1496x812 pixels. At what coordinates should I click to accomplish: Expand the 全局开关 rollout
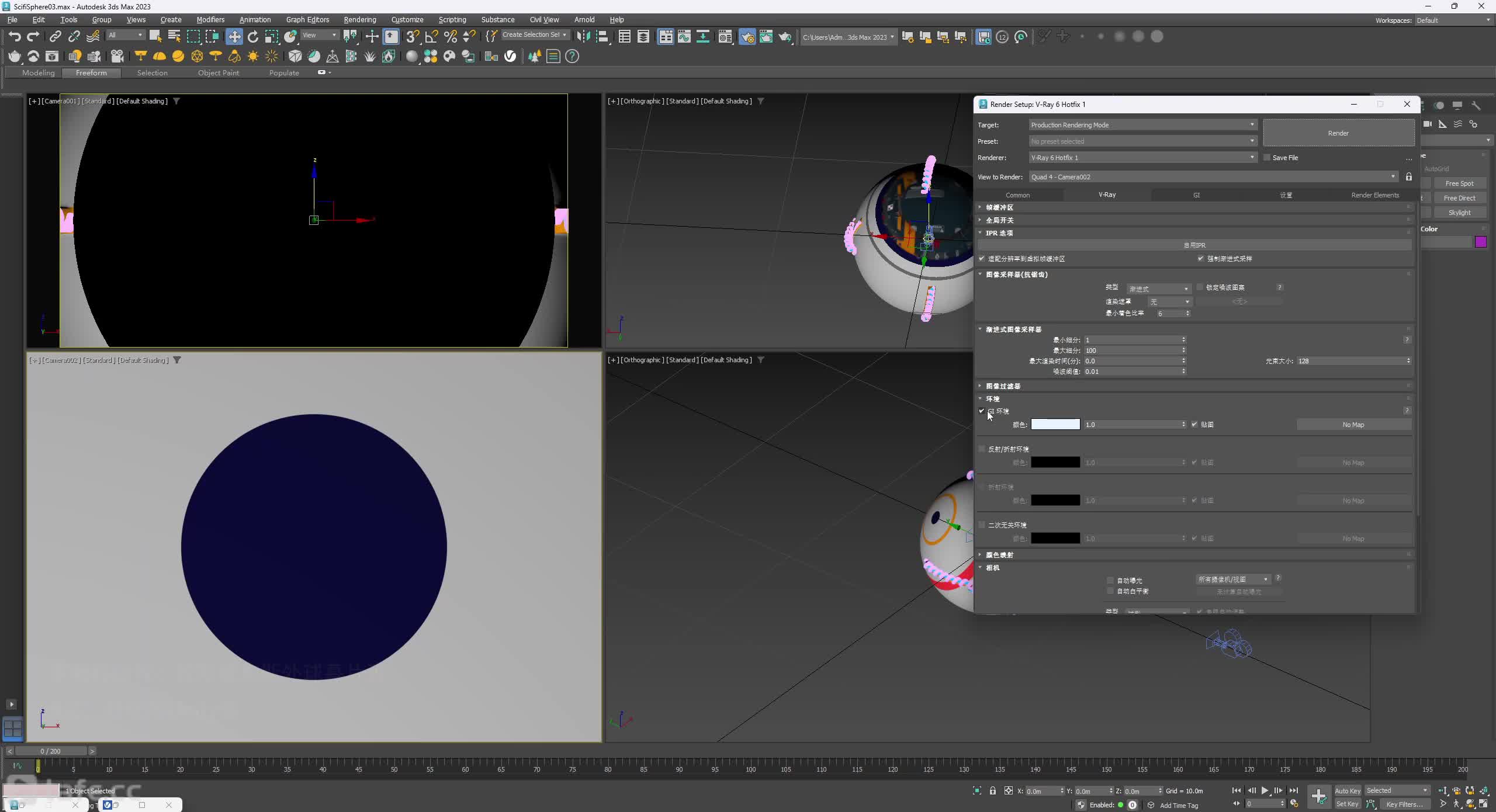point(1196,220)
